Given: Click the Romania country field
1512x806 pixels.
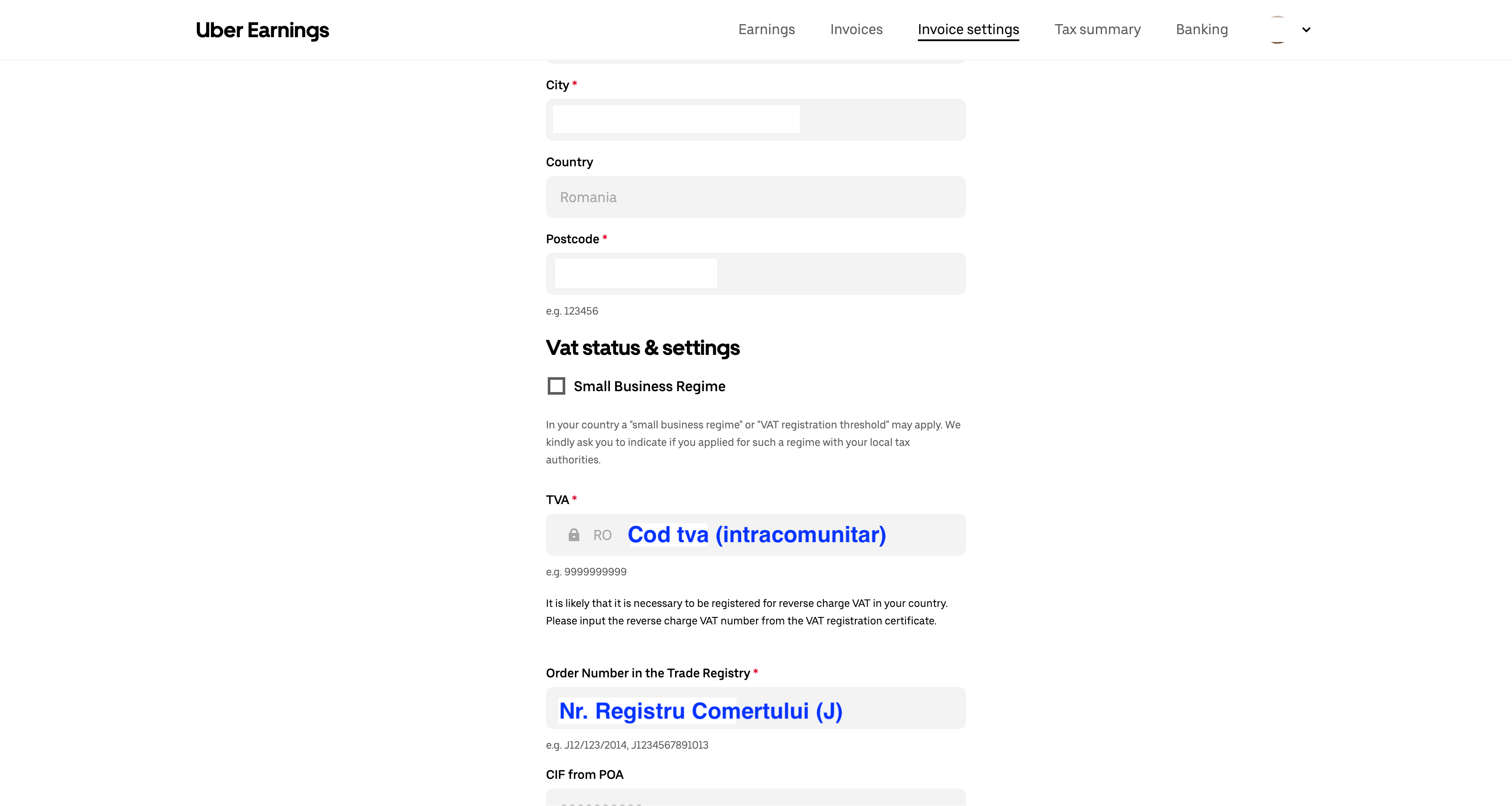Looking at the screenshot, I should coord(755,197).
